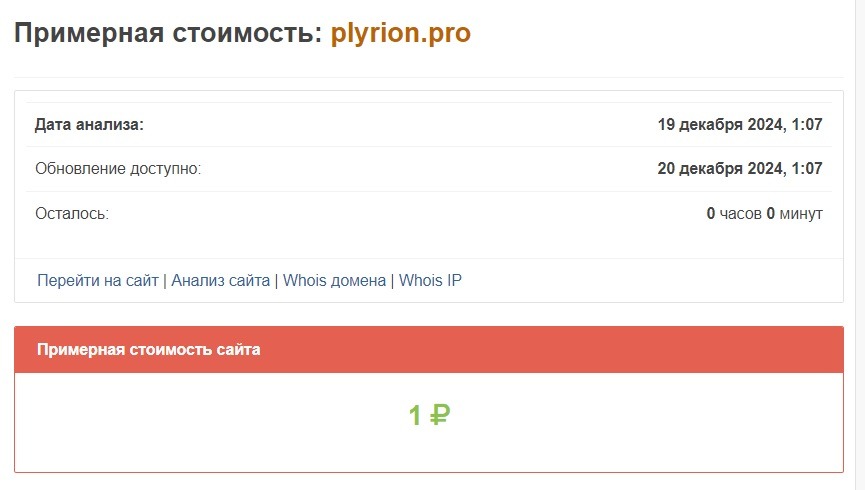Click the date "19 декабря 2024, 1:07"
This screenshot has height=490, width=865.
[x=739, y=125]
